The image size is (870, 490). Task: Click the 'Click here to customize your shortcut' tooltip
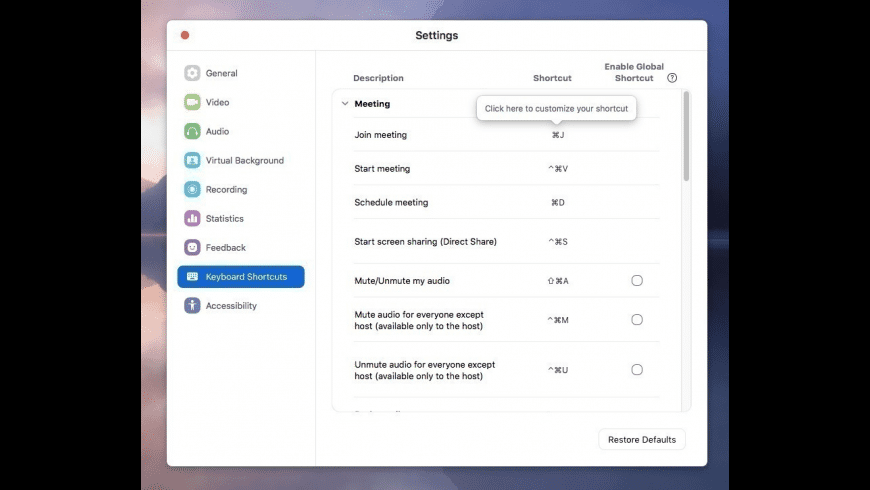click(x=557, y=108)
